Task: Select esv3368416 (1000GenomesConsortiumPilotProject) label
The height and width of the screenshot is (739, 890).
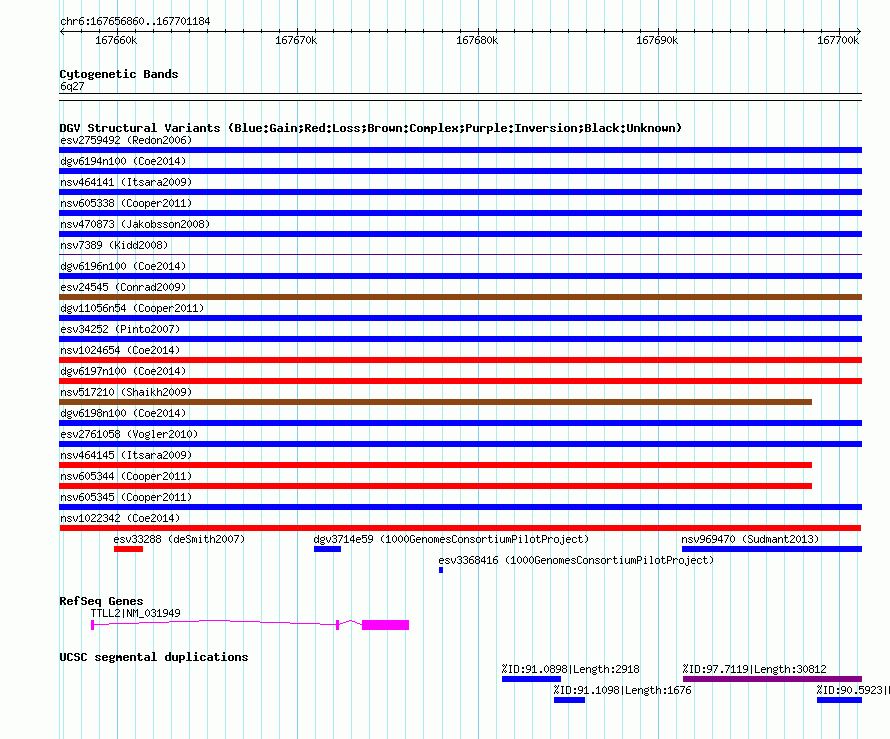Action: pos(576,560)
